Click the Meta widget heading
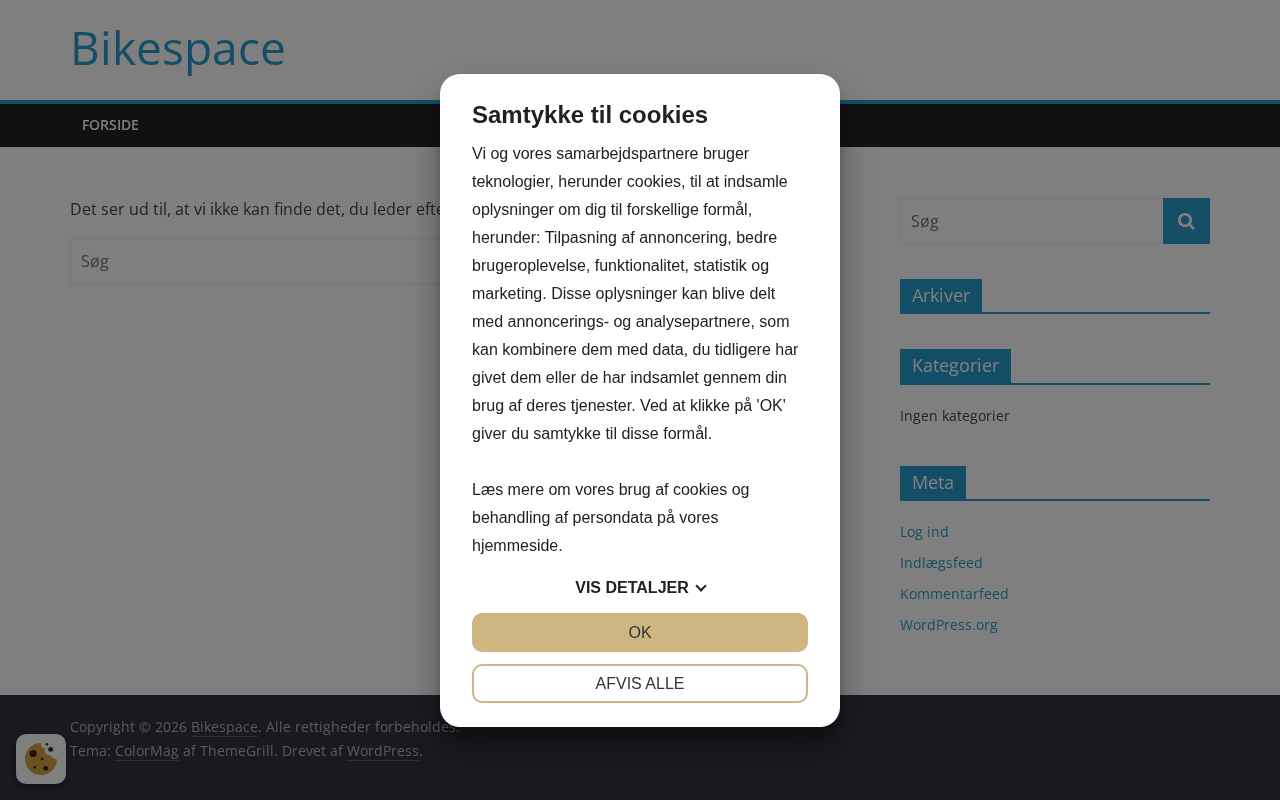The image size is (1280, 800). (x=932, y=483)
